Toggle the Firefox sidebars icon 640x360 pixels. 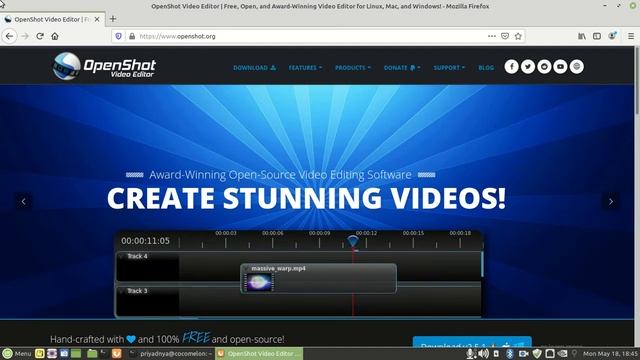tap(597, 36)
